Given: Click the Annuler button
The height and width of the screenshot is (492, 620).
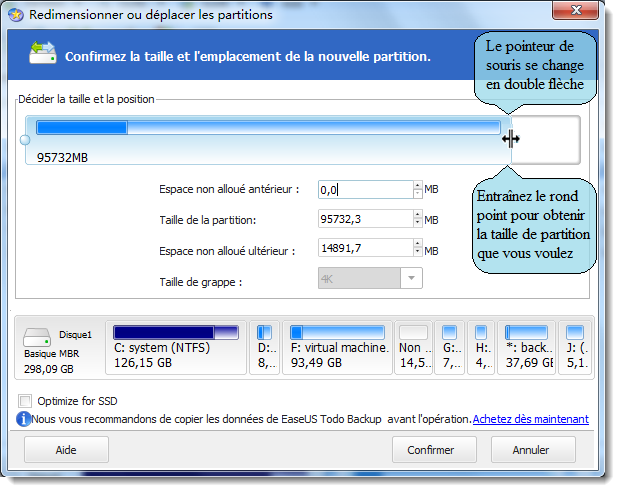Looking at the screenshot, I should click(x=533, y=450).
